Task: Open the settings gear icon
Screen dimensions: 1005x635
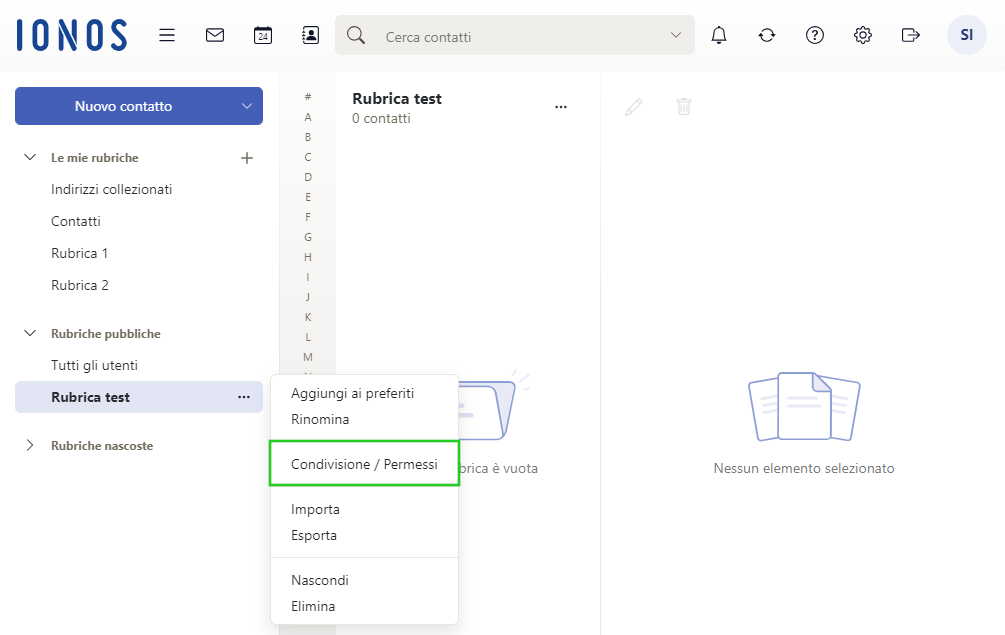Action: coord(863,35)
